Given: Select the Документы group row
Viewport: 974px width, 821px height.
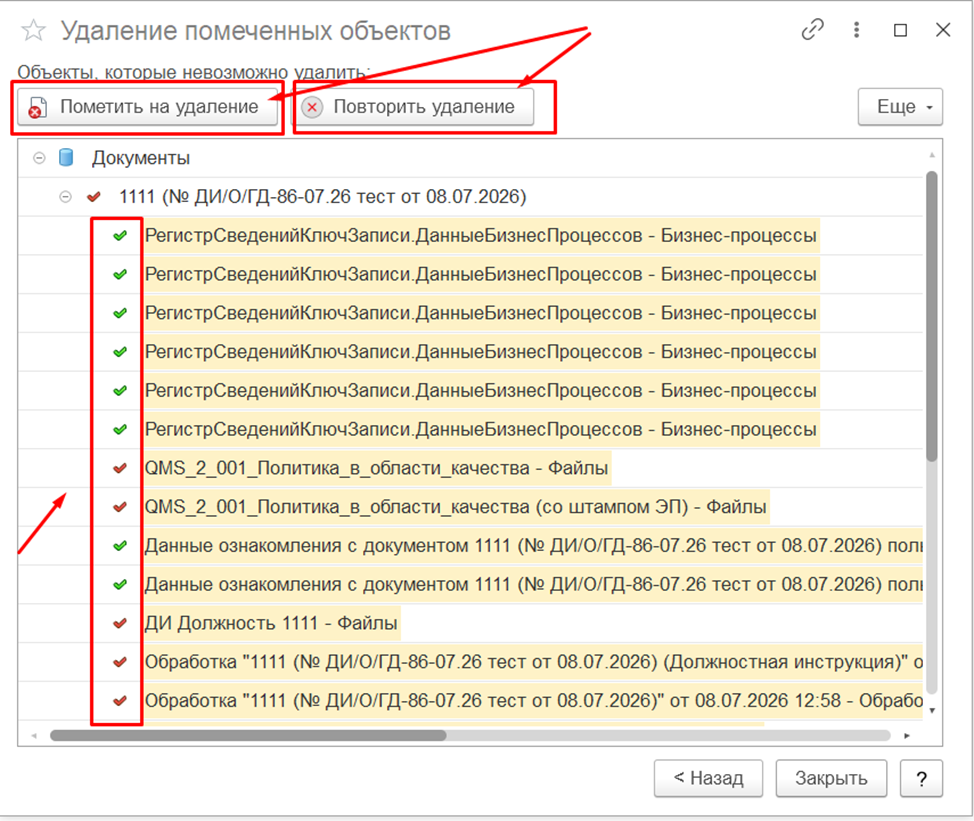Looking at the screenshot, I should 471,158.
